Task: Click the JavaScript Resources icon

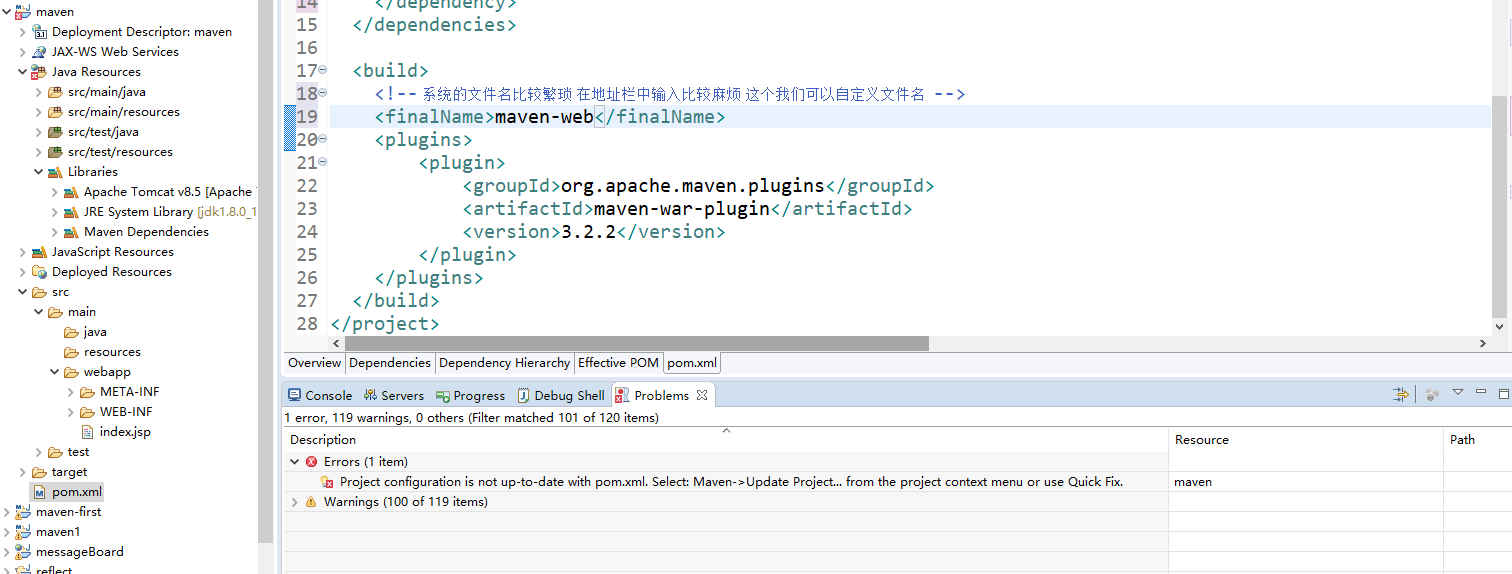Action: tap(39, 252)
